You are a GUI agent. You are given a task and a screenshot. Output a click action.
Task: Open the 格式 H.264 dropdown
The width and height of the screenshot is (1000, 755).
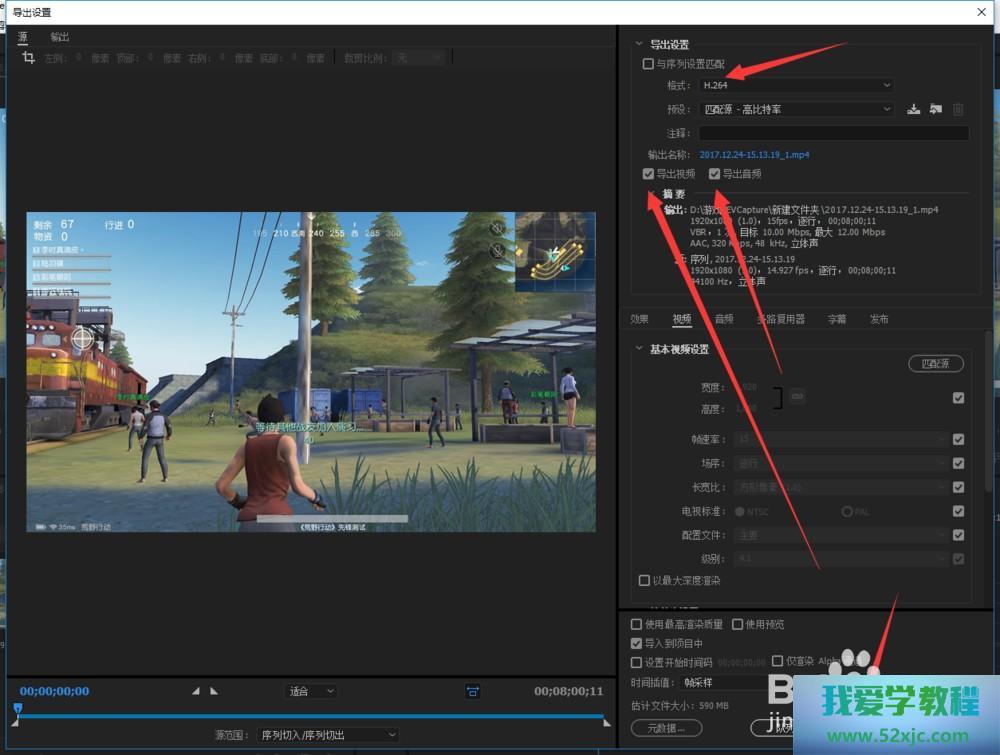pos(795,86)
